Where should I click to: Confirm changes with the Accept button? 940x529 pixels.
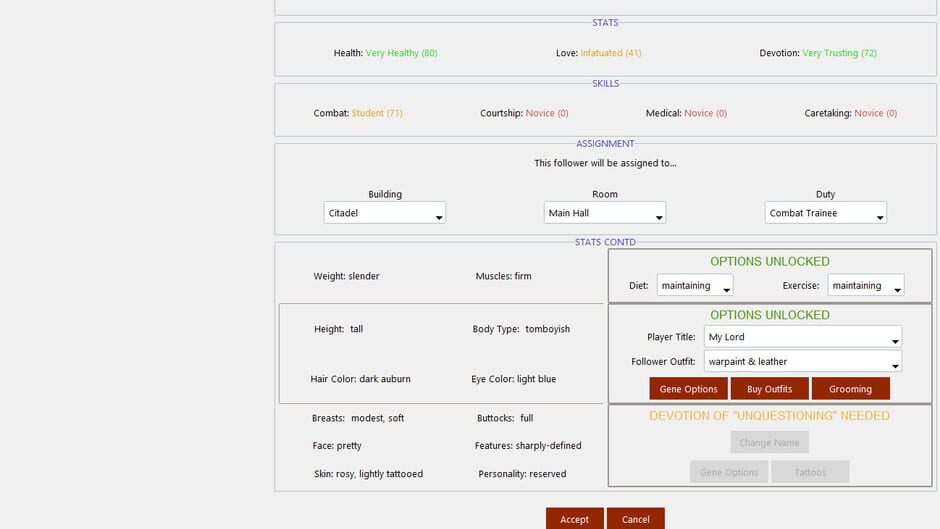[x=574, y=519]
